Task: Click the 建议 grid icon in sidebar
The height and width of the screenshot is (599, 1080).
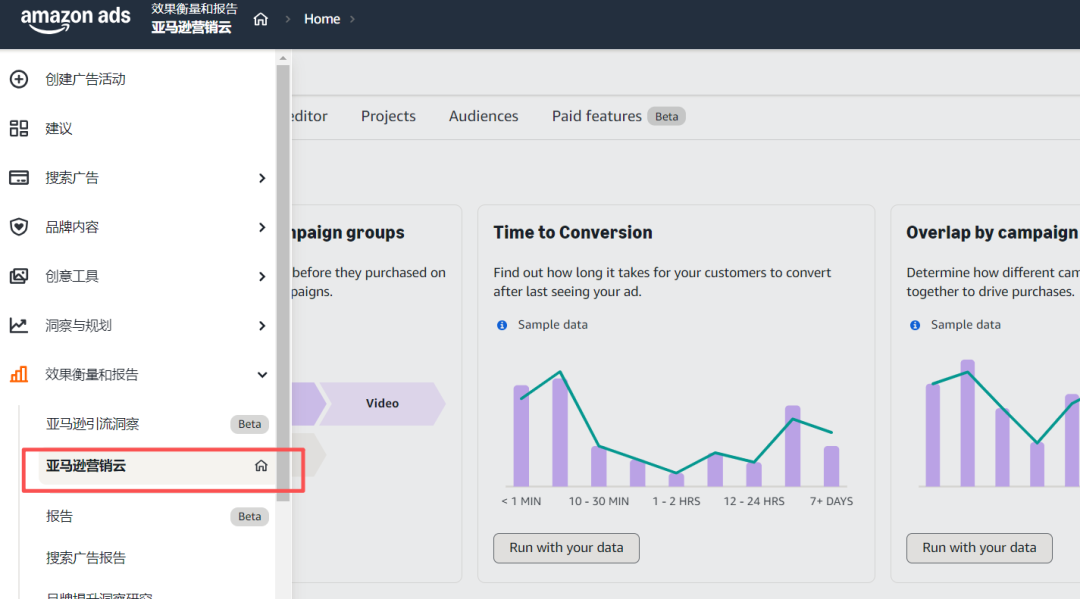Action: pyautogui.click(x=19, y=128)
